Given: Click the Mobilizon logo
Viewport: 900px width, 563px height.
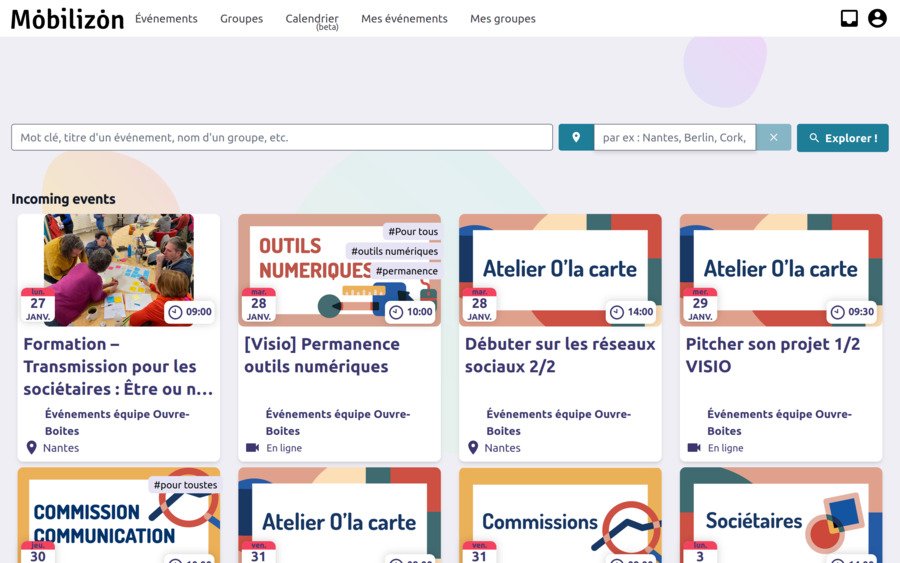Looking at the screenshot, I should [67, 19].
